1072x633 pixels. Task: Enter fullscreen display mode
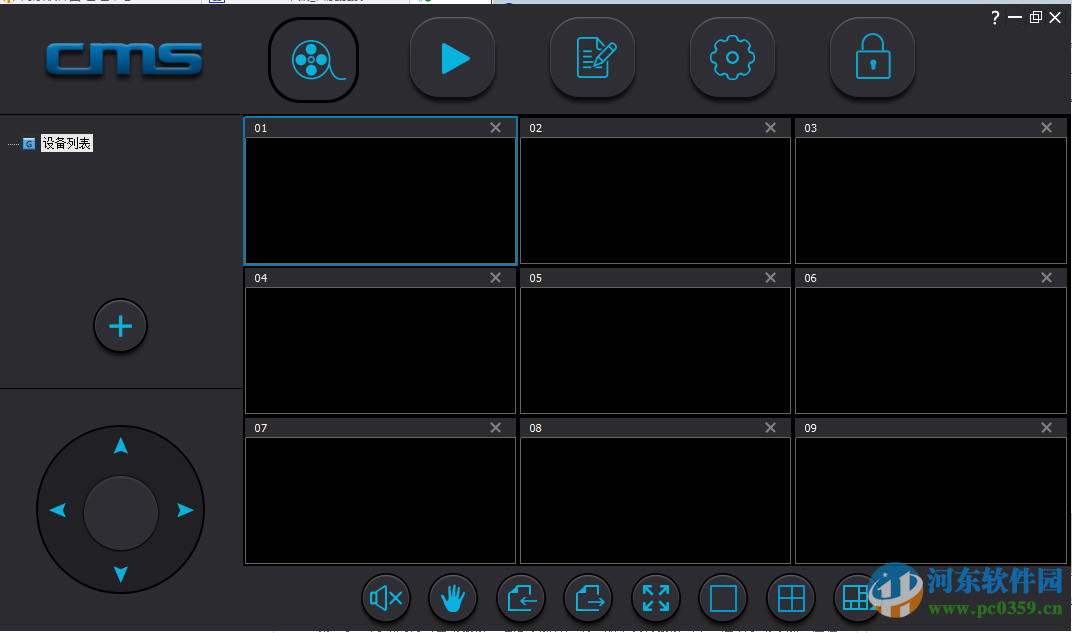(x=656, y=598)
